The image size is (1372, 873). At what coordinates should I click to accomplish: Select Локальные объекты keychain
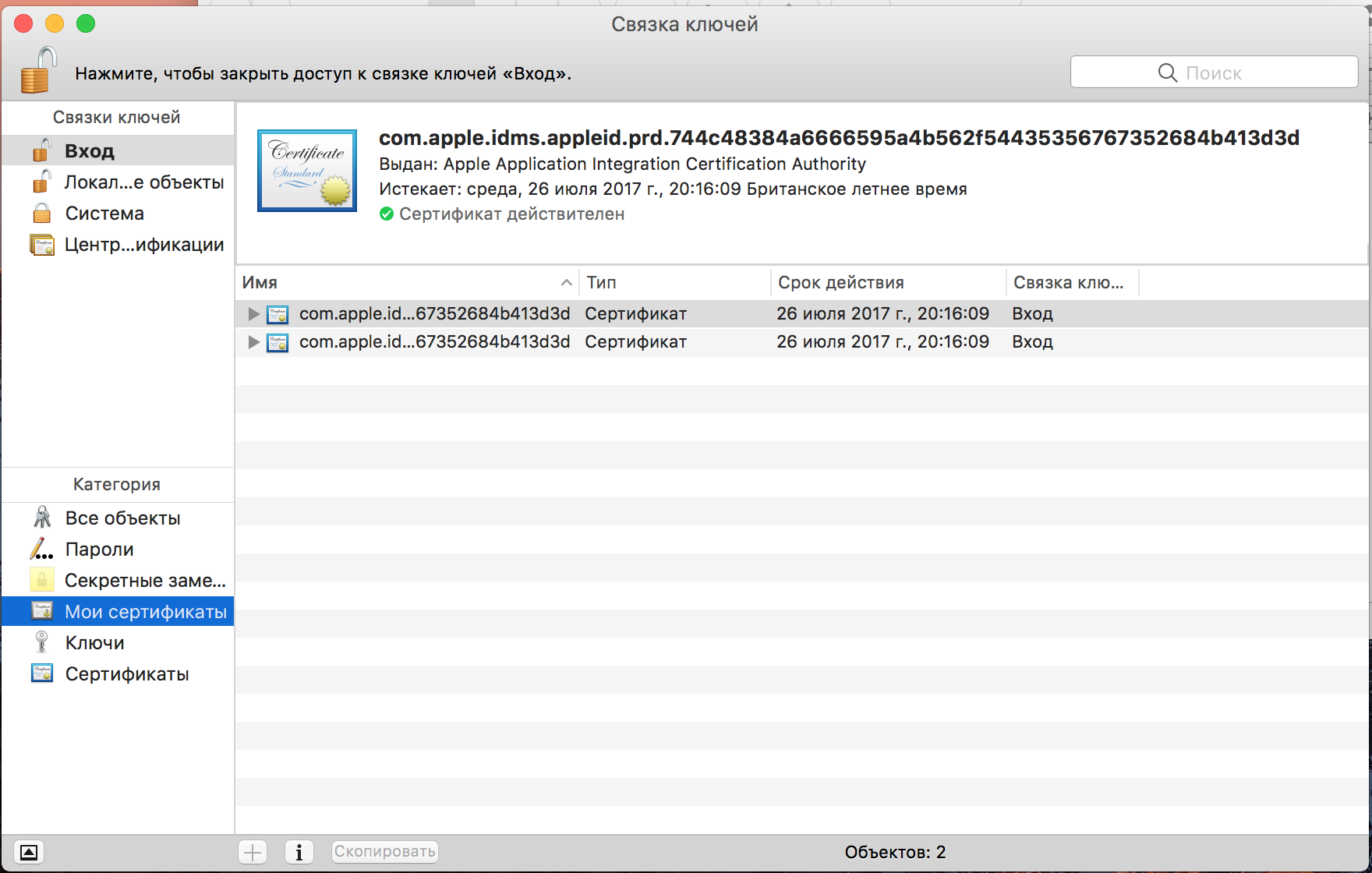[143, 182]
